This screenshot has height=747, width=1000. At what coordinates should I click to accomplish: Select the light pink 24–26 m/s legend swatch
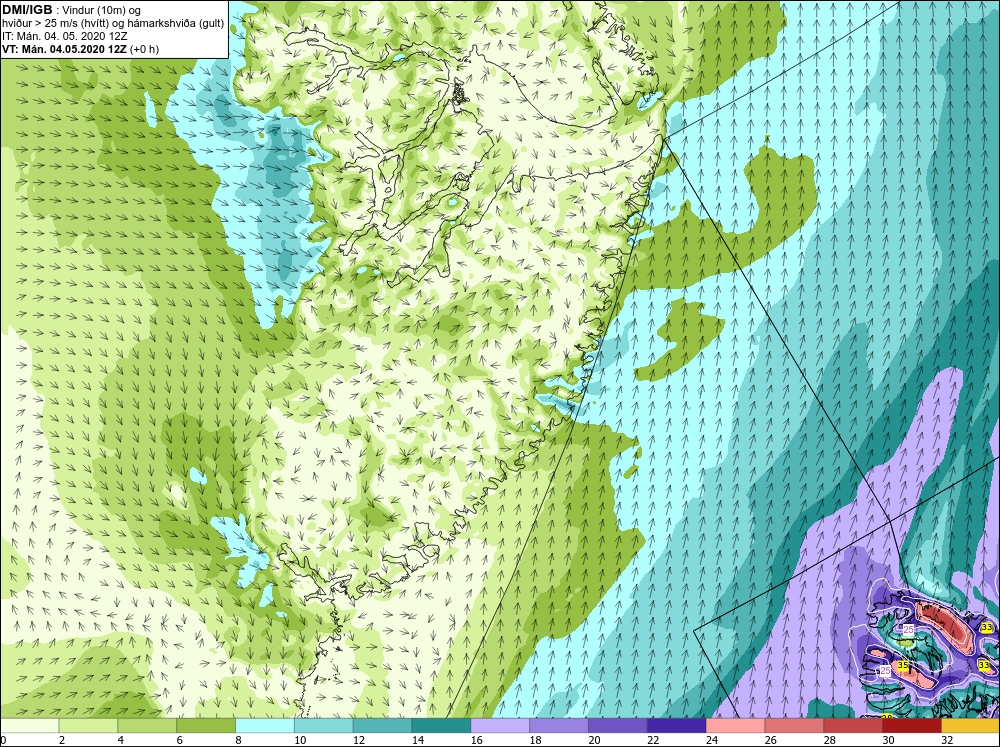(x=735, y=726)
